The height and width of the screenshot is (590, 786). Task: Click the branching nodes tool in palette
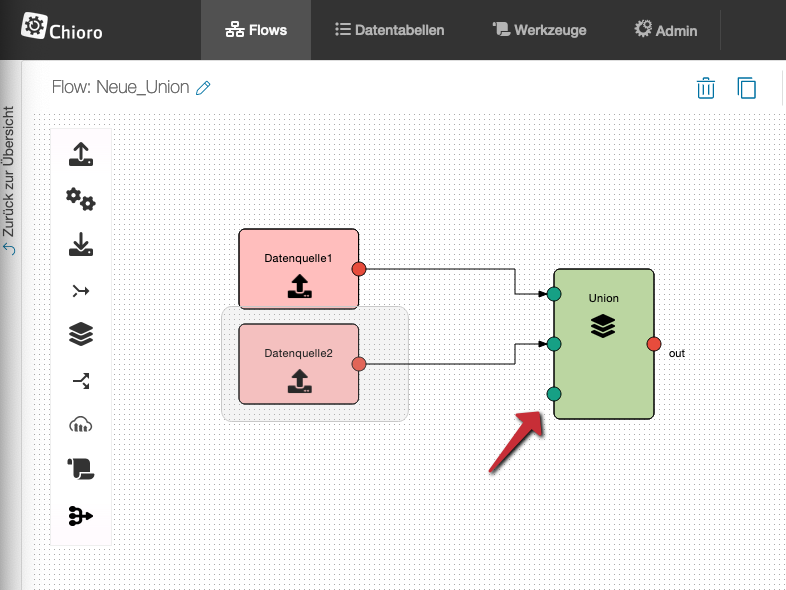tap(81, 515)
